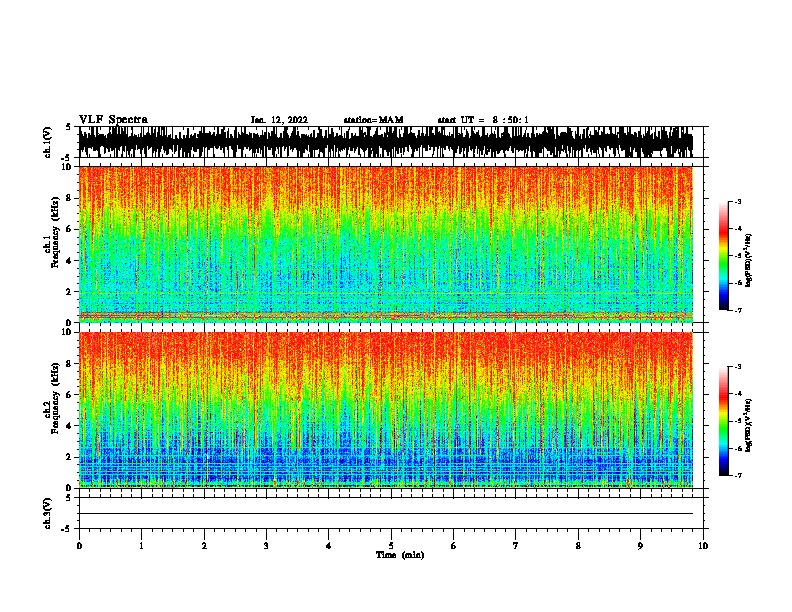Click the time axis tick label "9"

[640, 546]
